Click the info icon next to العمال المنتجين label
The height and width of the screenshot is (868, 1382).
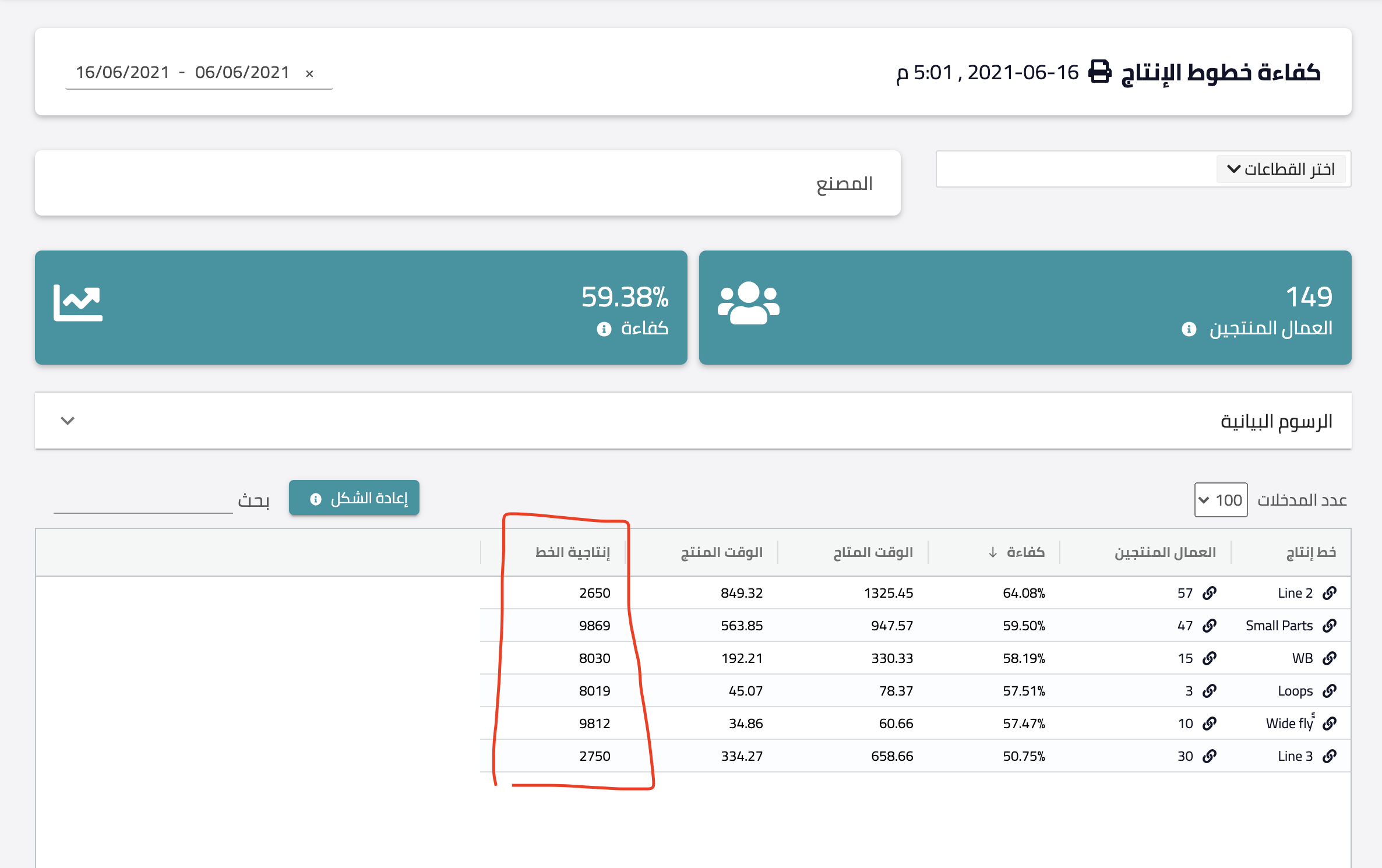click(x=1189, y=329)
